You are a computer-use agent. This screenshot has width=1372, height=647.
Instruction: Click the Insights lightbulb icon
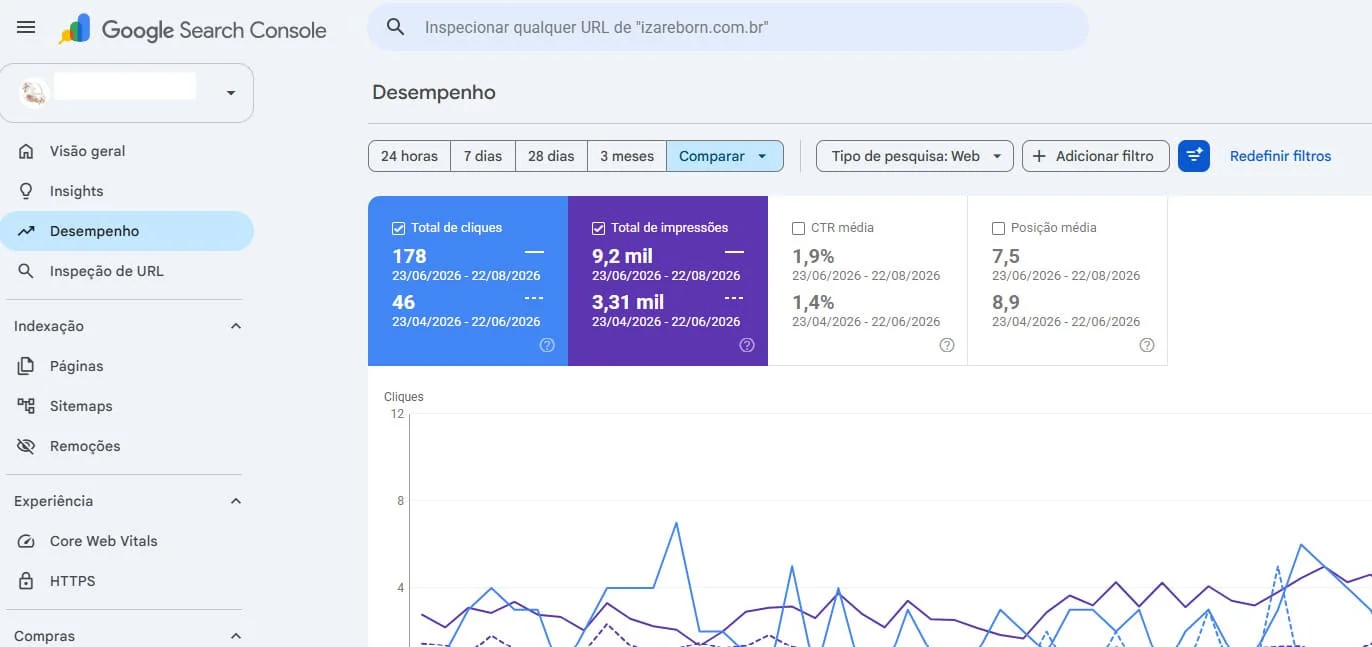point(26,191)
